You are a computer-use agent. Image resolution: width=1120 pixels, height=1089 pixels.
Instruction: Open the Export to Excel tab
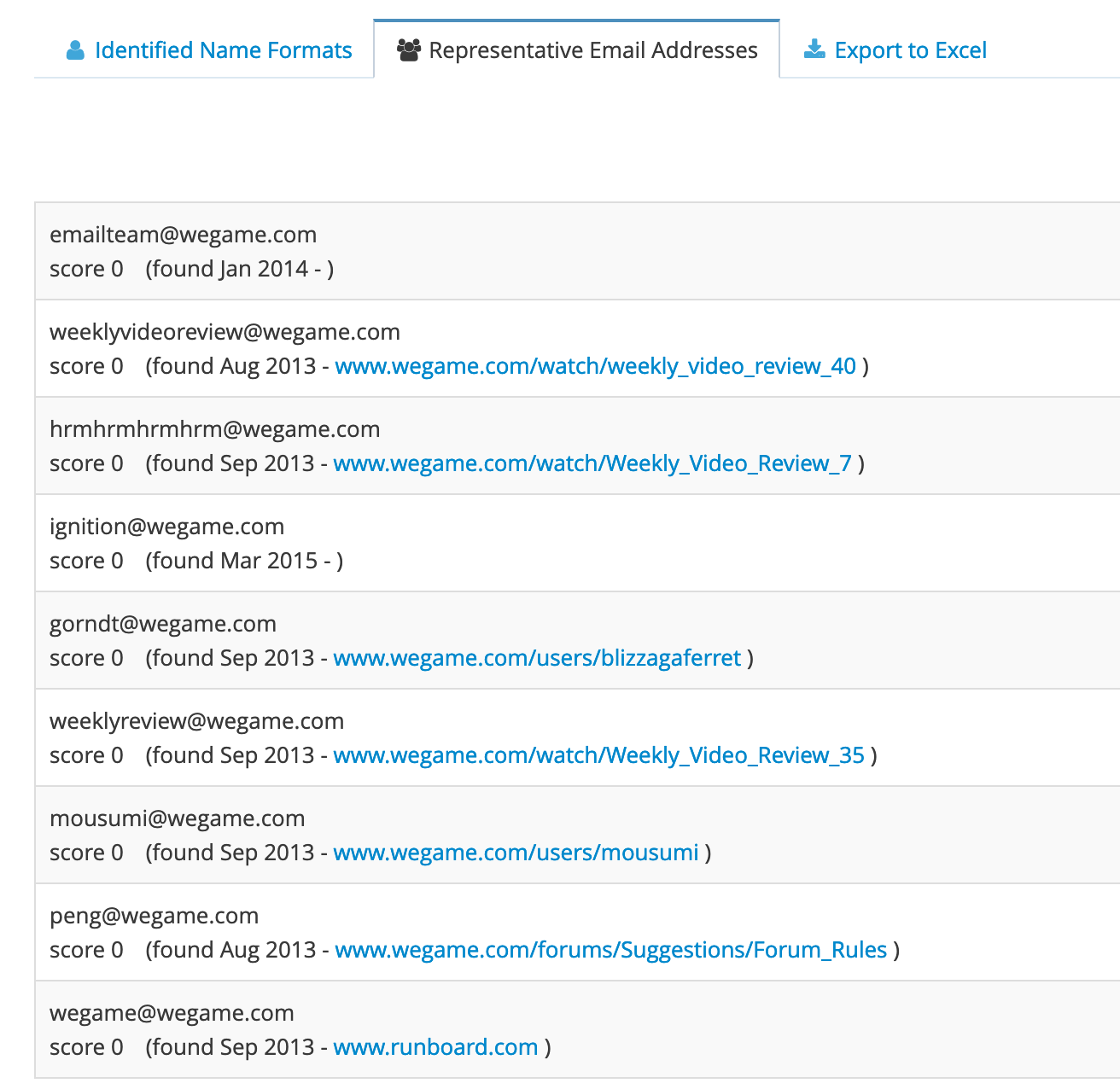point(895,50)
